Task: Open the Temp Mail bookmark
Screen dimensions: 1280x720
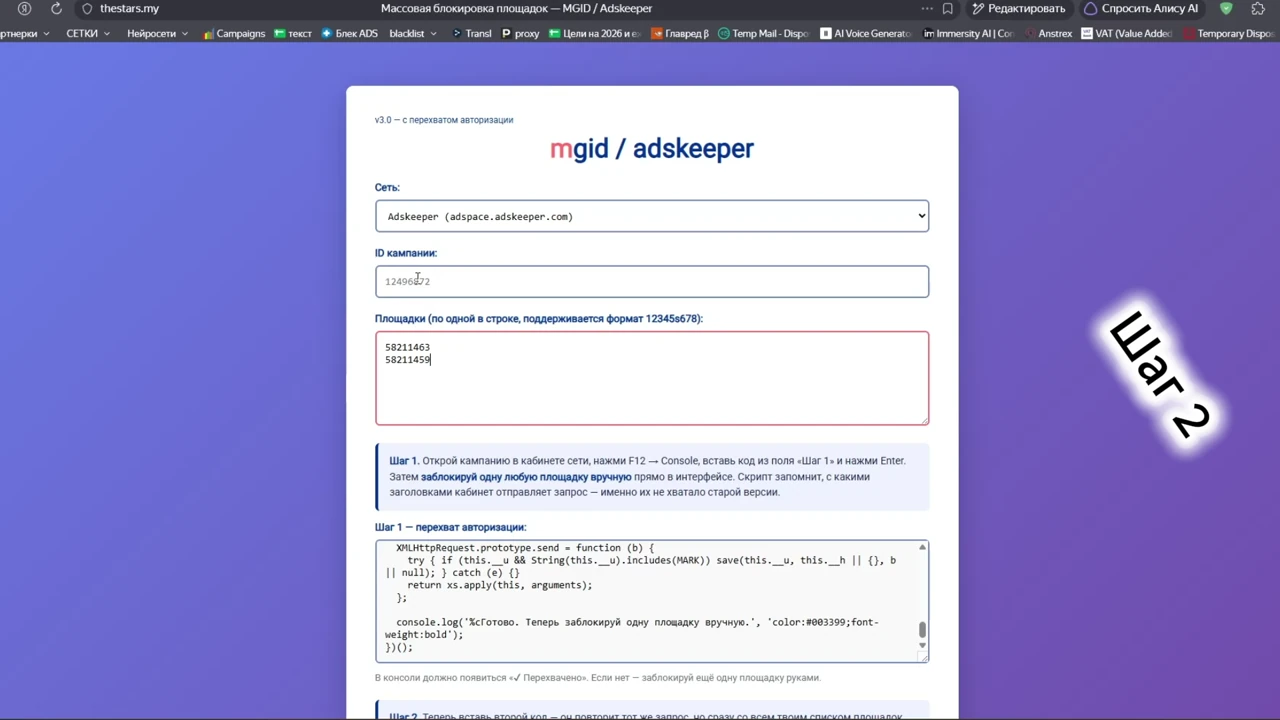Action: [763, 34]
